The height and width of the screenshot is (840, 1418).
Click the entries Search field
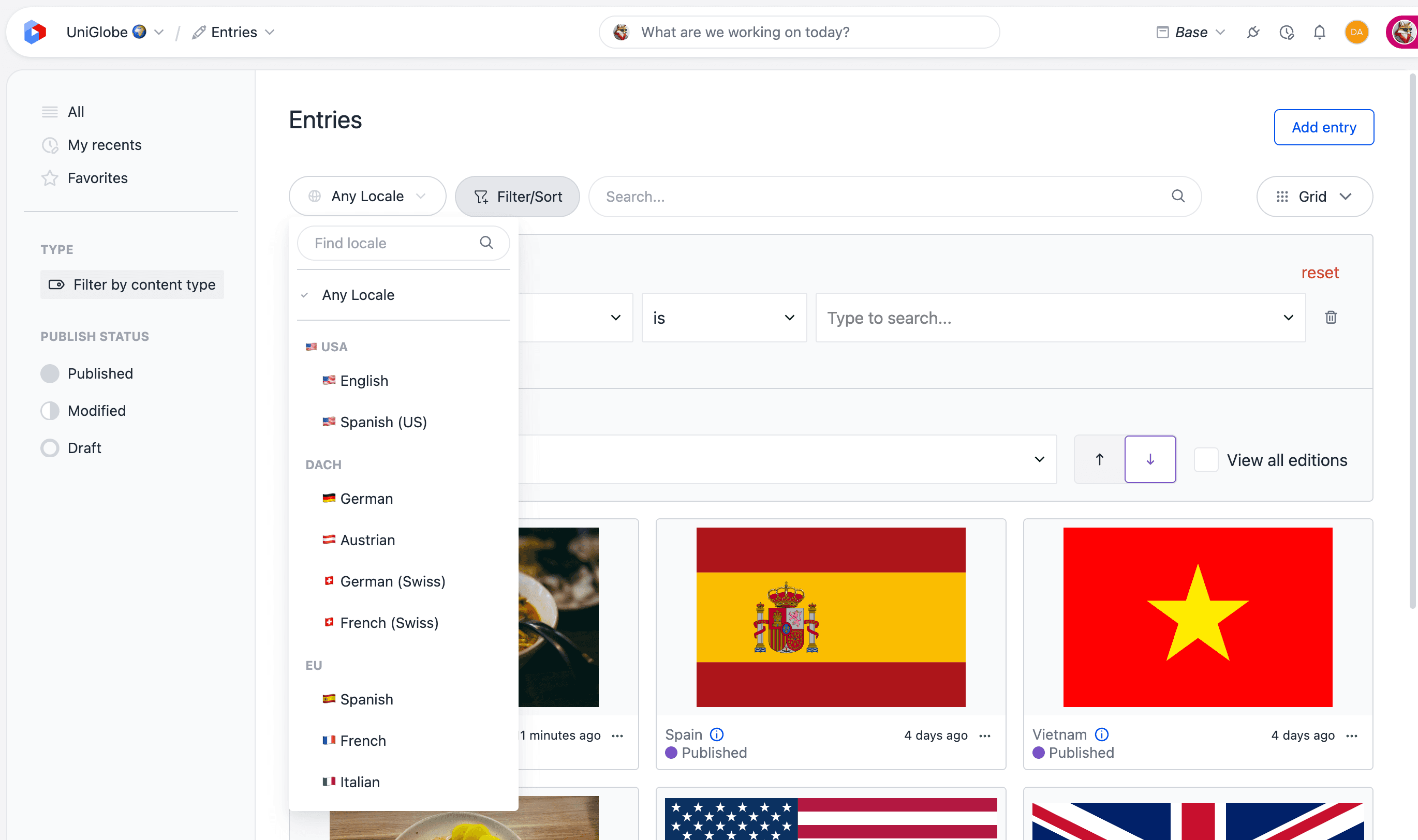pos(895,197)
